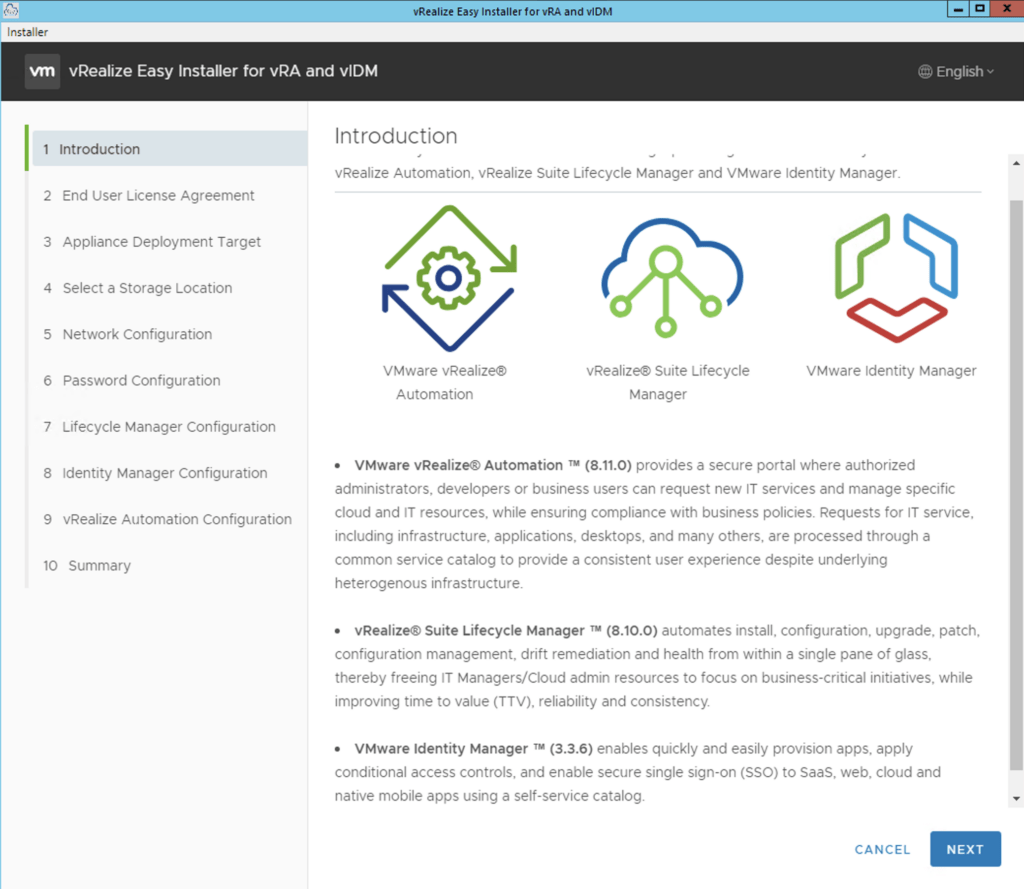This screenshot has height=889, width=1024.
Task: Click bold 'vRealize® Suite Lifecycle Manager ™ (8.10.0)' text
Action: (x=505, y=630)
